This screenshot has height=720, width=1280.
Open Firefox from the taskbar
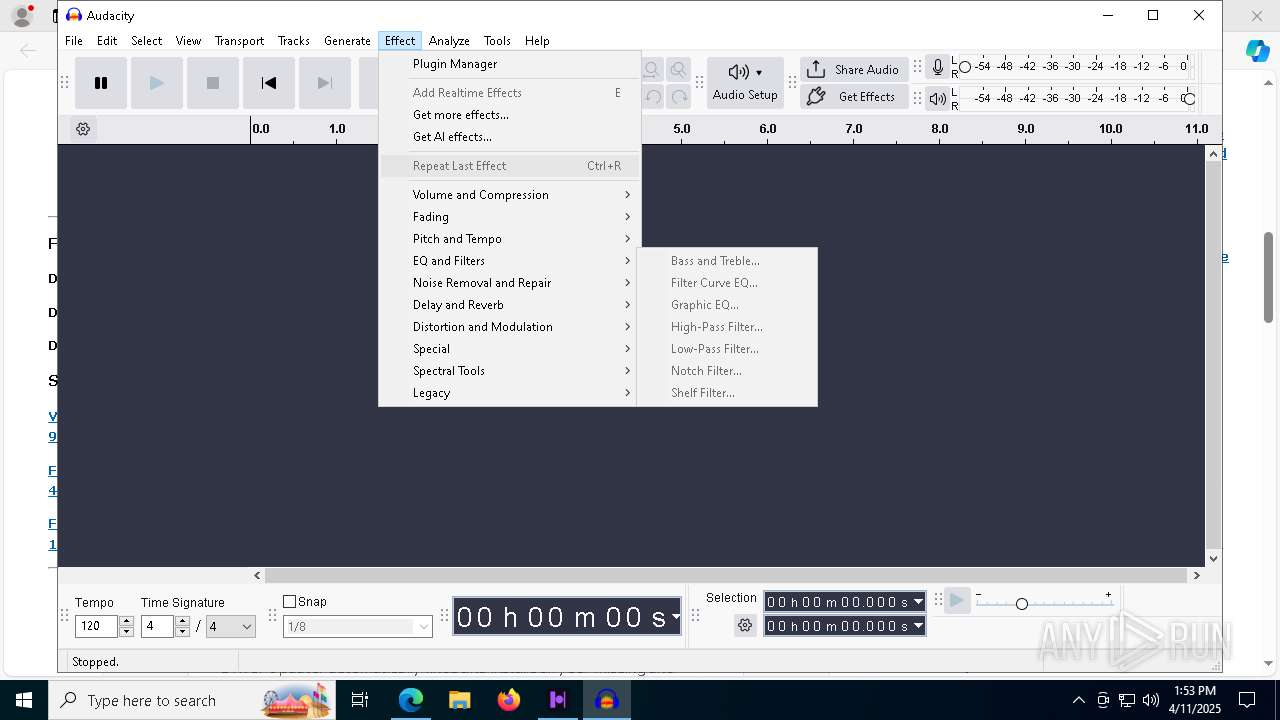click(x=509, y=700)
